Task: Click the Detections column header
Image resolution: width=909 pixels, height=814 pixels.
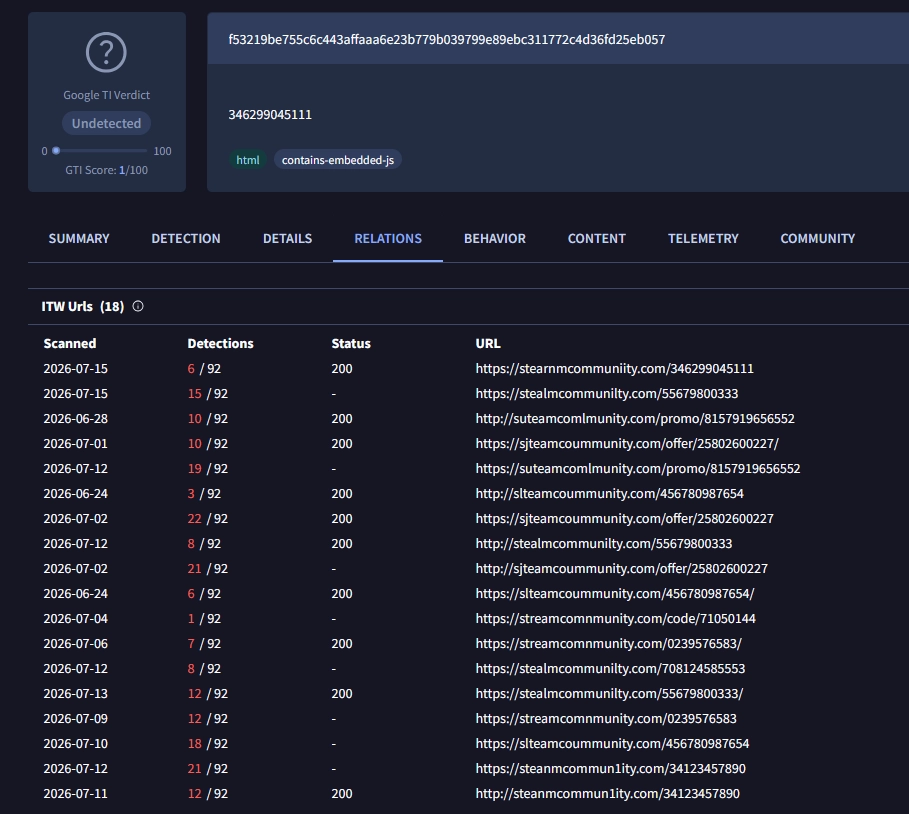Action: (220, 343)
